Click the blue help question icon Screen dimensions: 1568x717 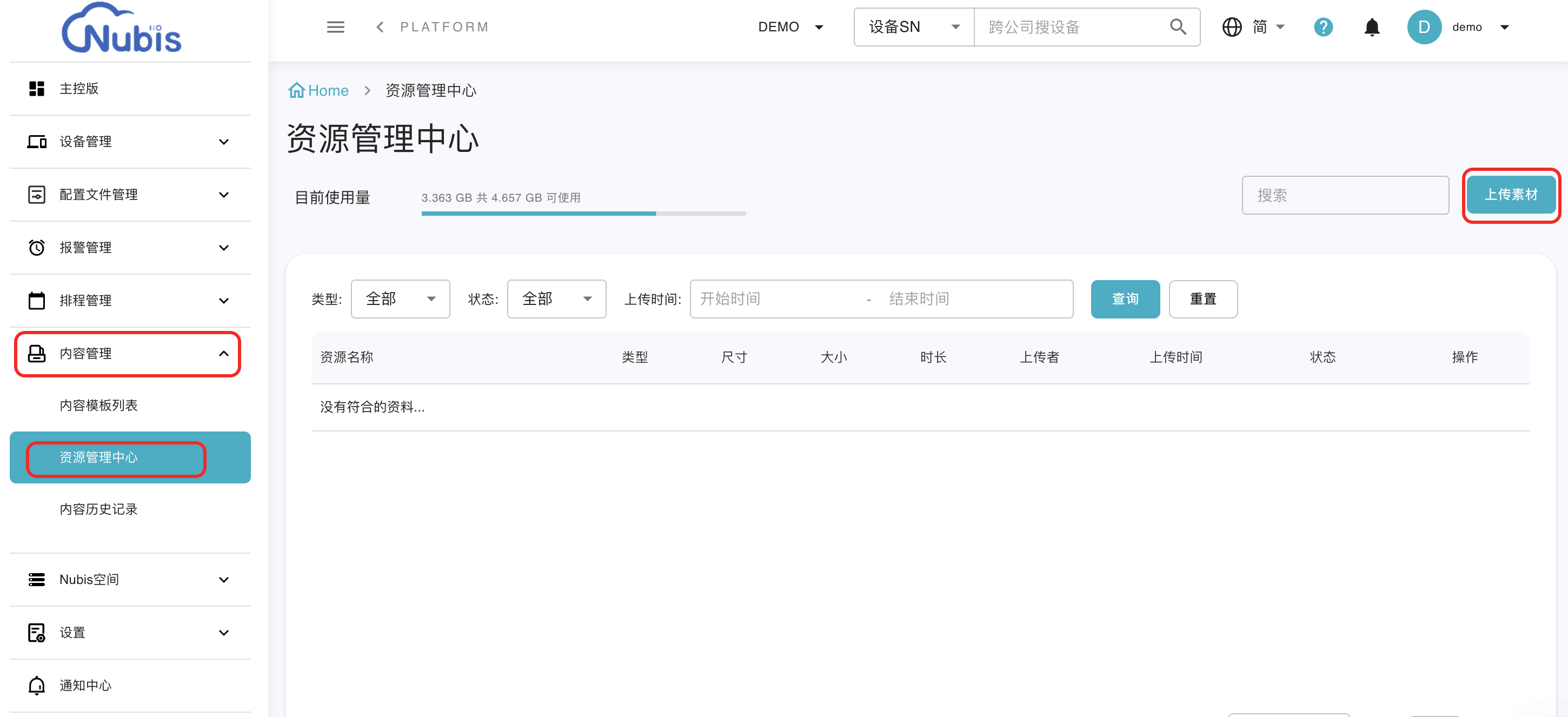(x=1323, y=27)
